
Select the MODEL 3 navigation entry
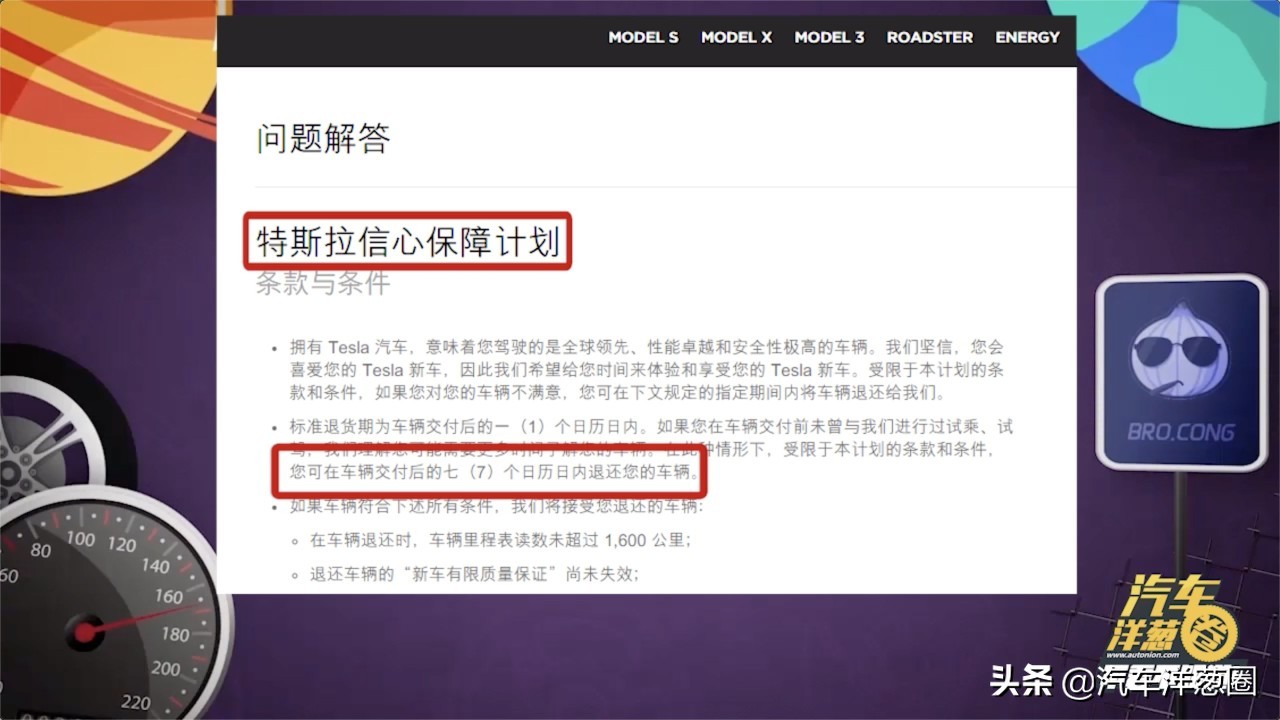[830, 37]
